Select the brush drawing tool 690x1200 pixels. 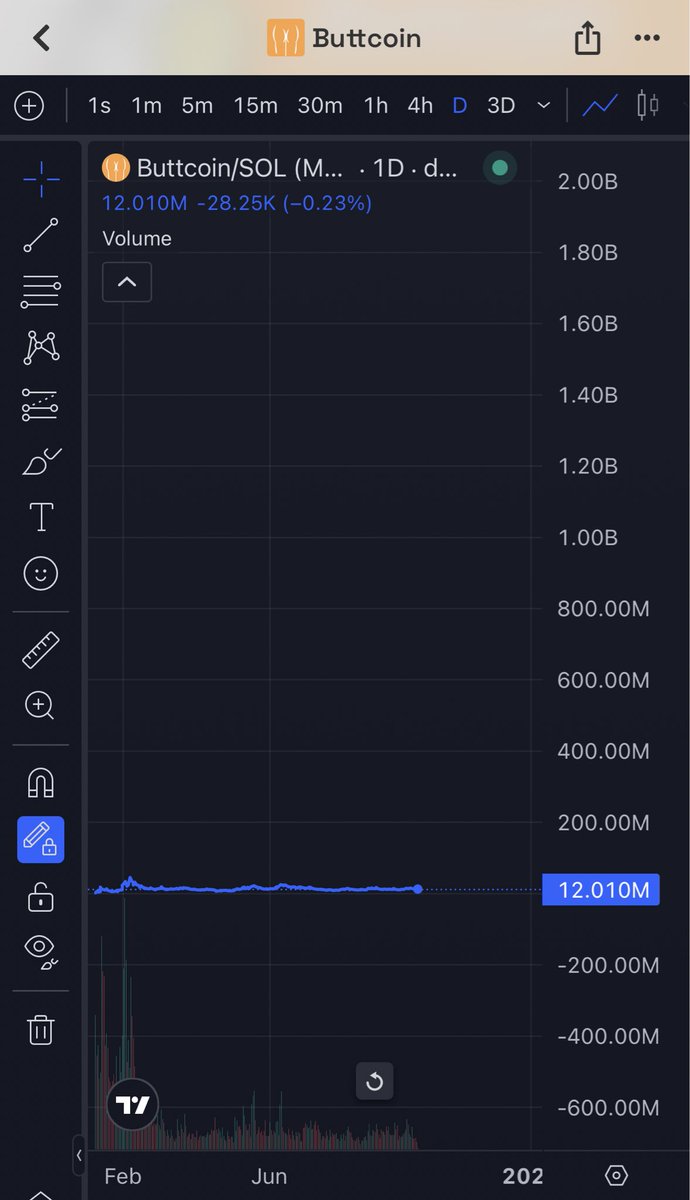pos(41,462)
